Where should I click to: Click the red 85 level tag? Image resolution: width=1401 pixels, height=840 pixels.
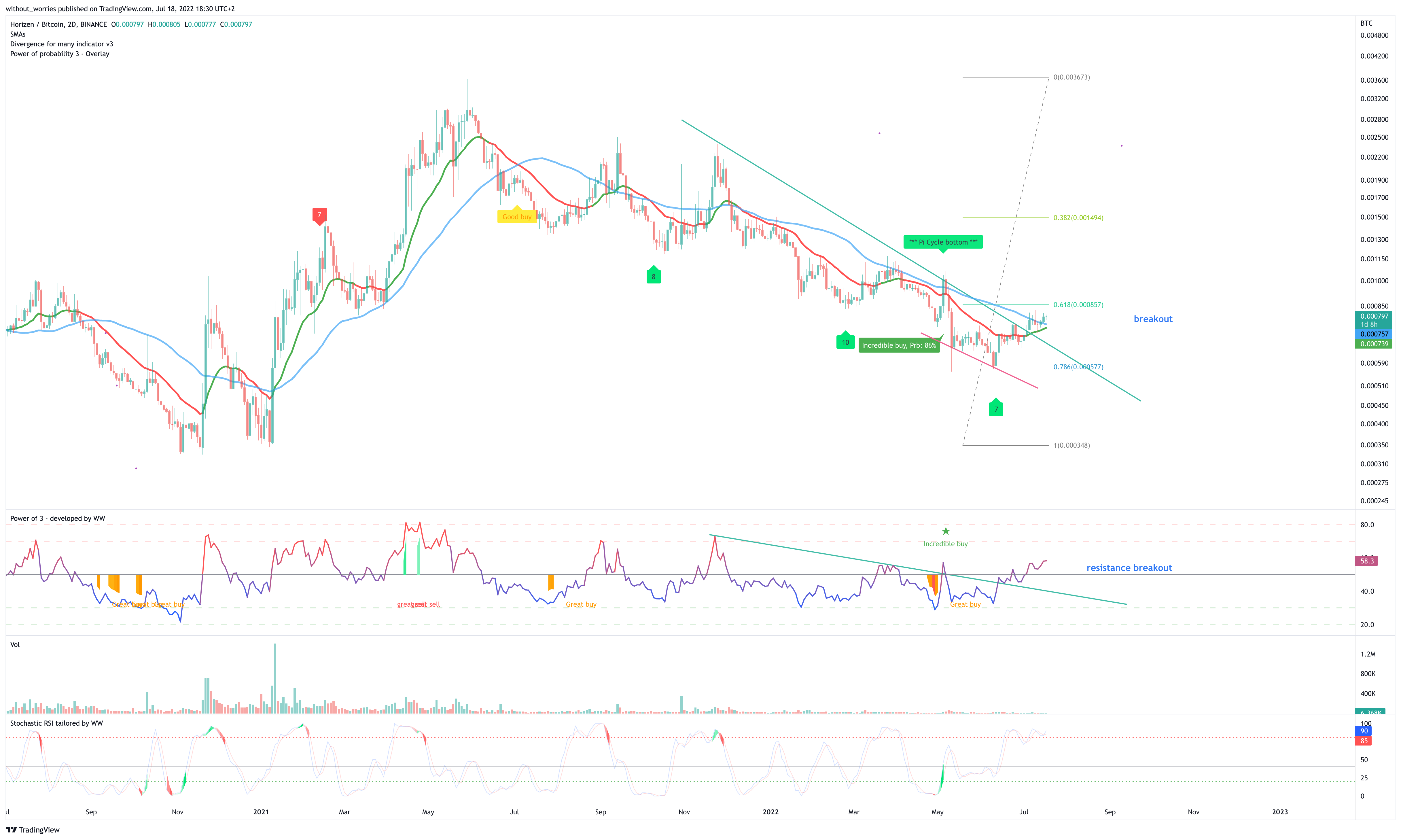(x=1364, y=740)
